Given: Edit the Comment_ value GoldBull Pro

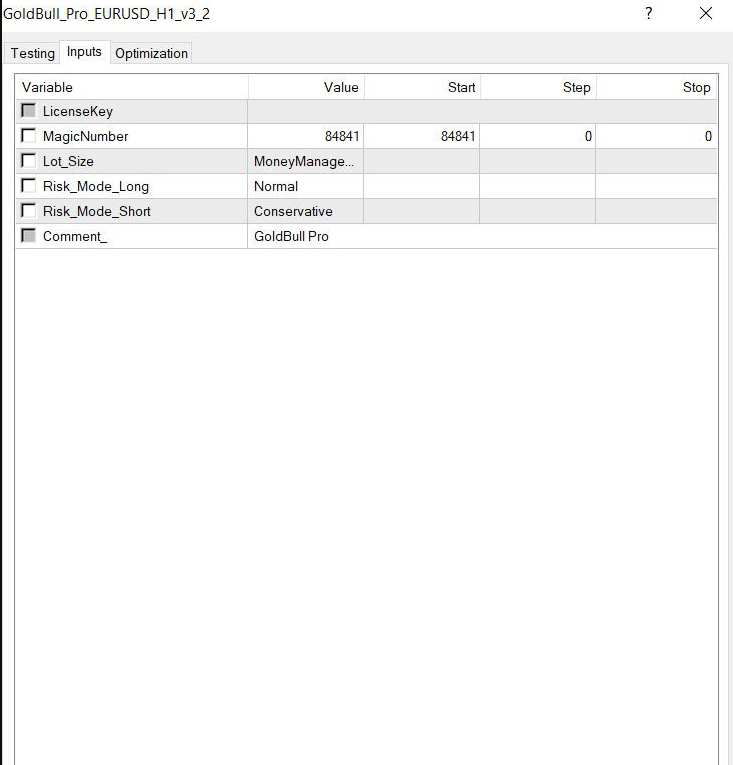Looking at the screenshot, I should coord(480,236).
